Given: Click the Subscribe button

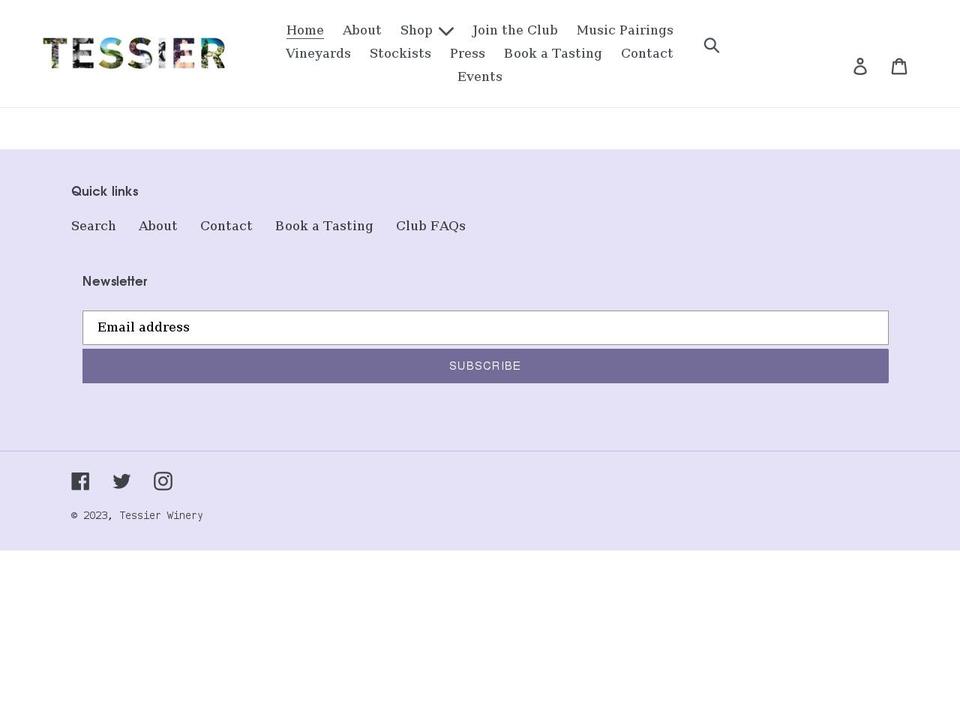Looking at the screenshot, I should 486,366.
